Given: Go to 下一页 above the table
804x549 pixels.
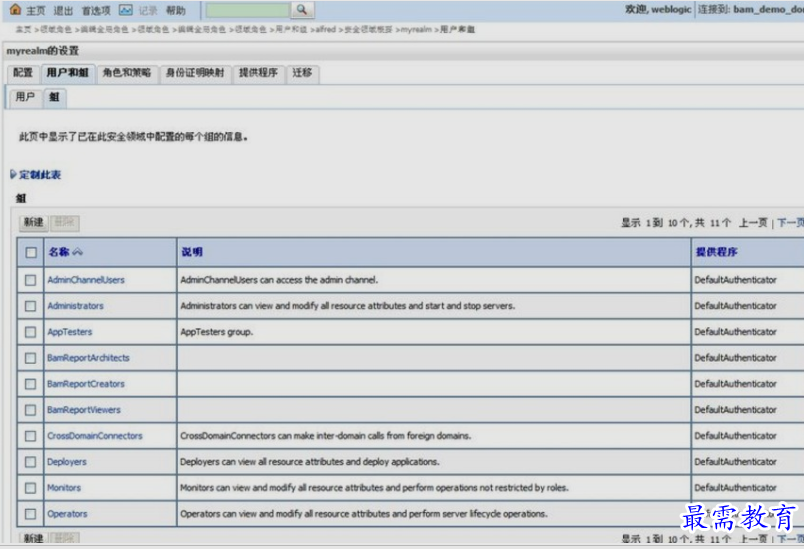Looking at the screenshot, I should coord(791,222).
